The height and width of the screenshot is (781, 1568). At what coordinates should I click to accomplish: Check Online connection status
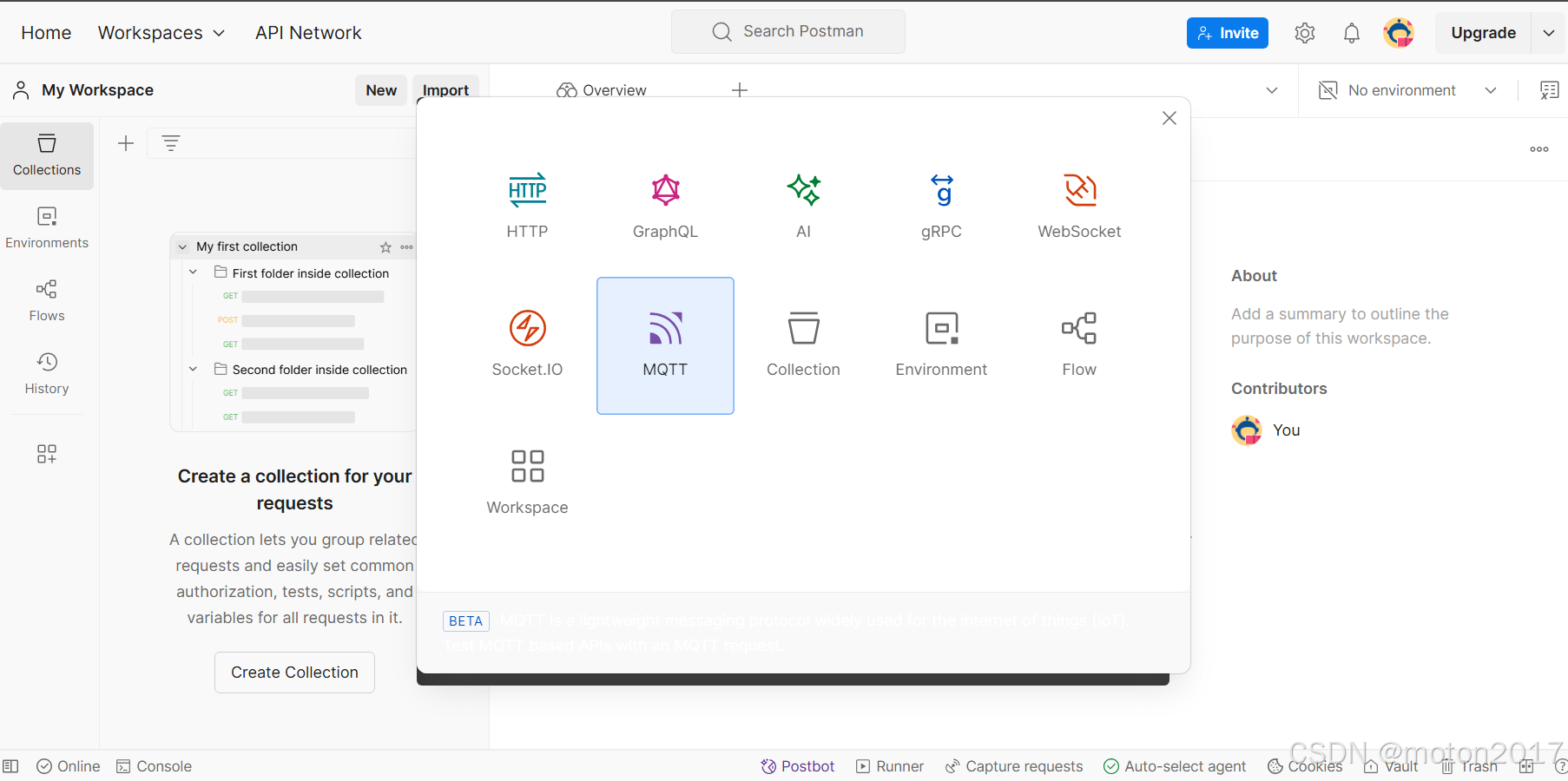[x=69, y=766]
